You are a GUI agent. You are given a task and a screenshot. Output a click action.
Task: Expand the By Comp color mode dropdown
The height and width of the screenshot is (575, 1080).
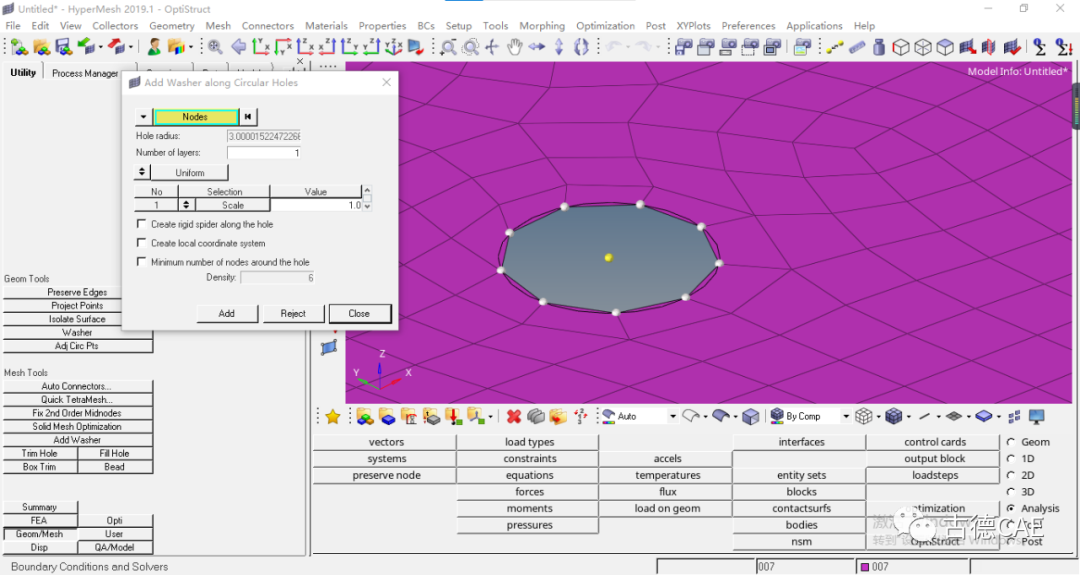click(846, 416)
